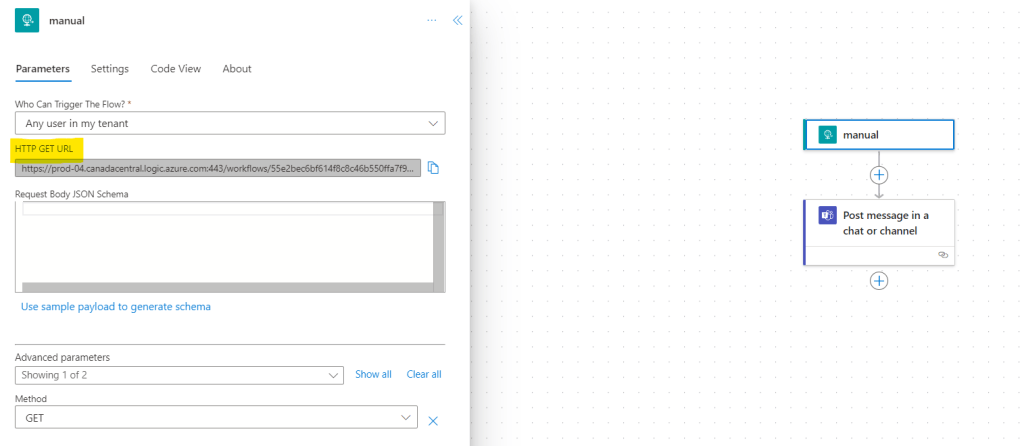Click Use sample payload to generate schema
This screenshot has height=446, width=1024.
click(x=116, y=306)
